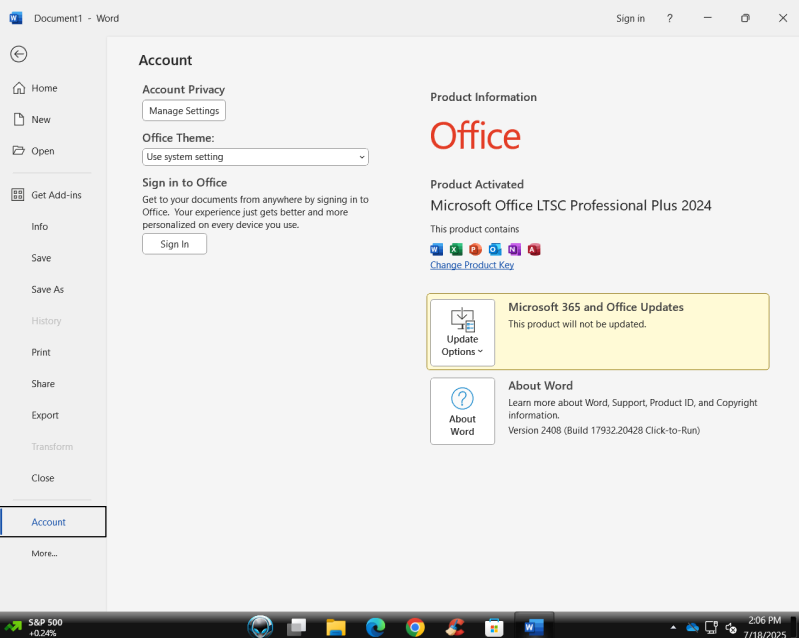Click the greyed History sidebar item

pyautogui.click(x=46, y=321)
